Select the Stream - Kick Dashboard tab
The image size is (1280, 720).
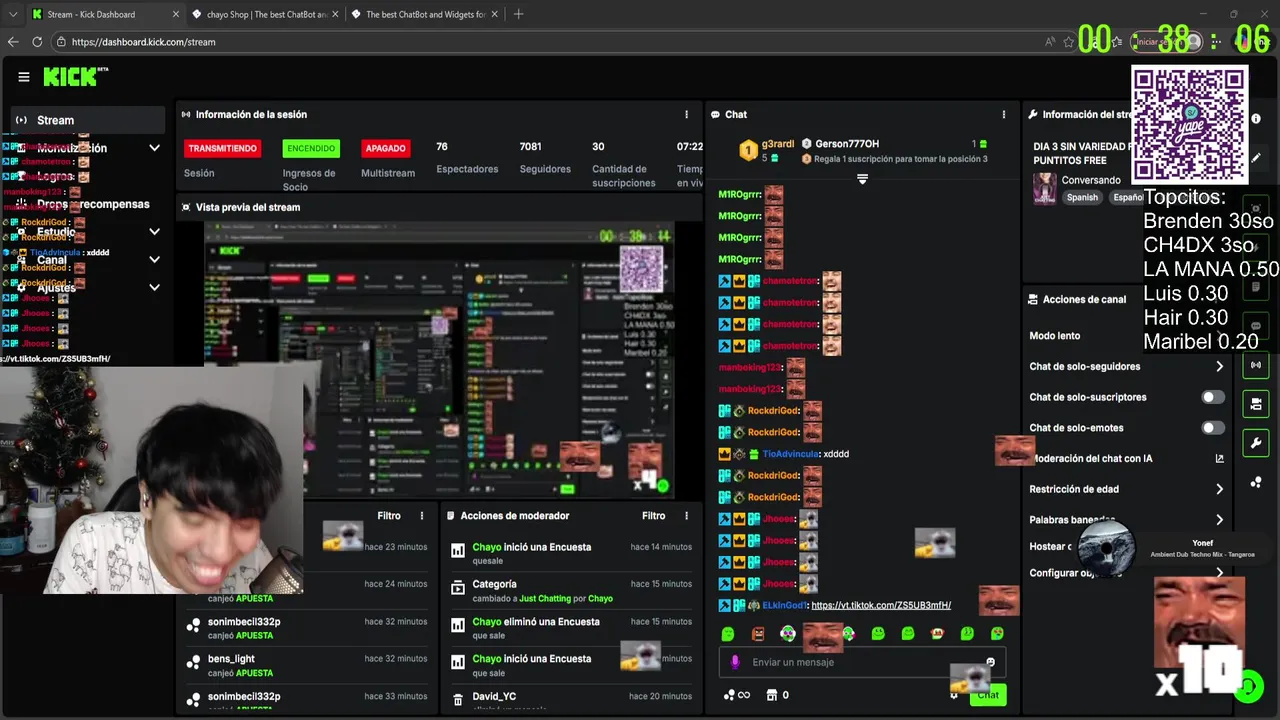pyautogui.click(x=105, y=14)
